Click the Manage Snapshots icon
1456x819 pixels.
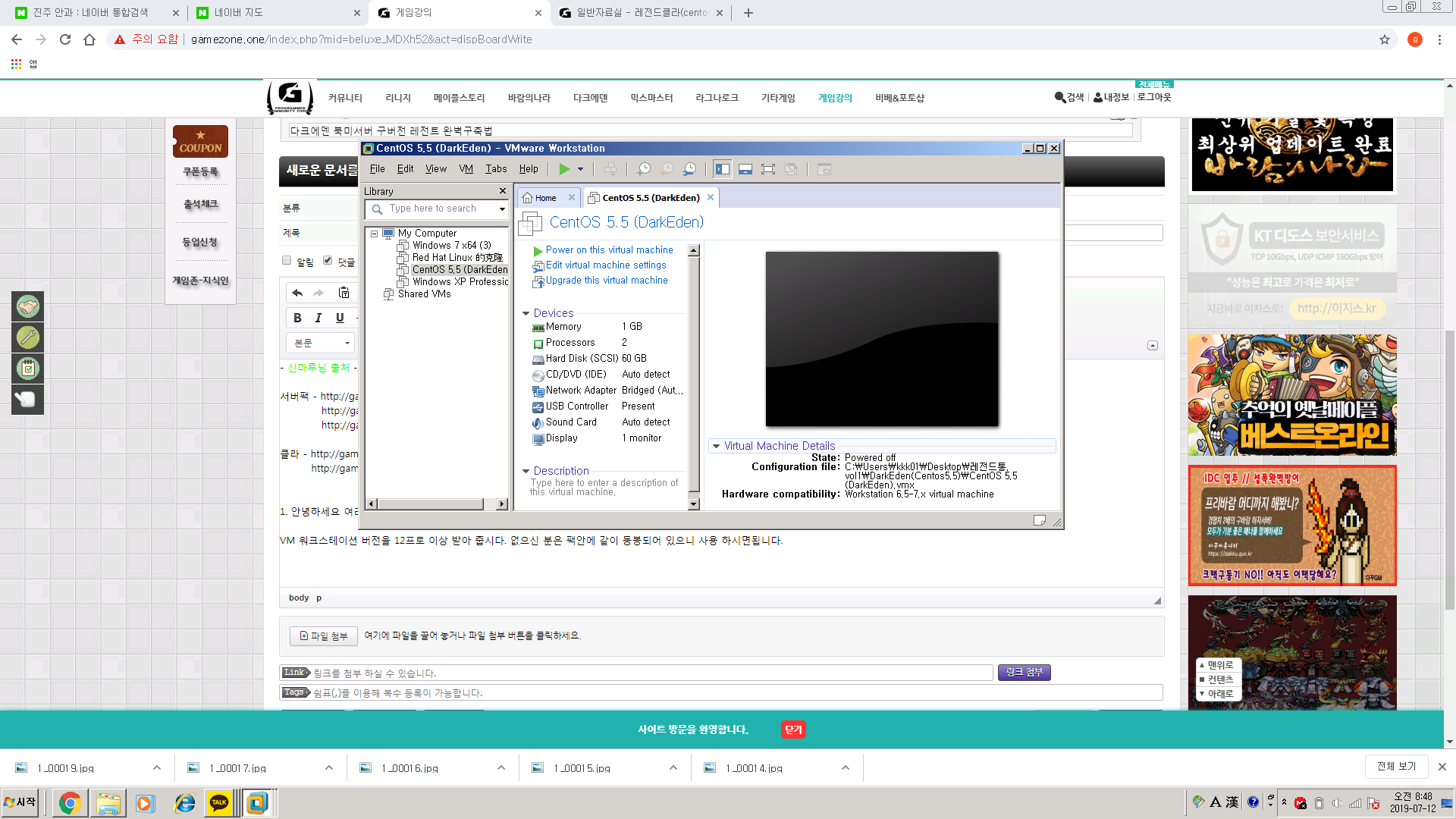click(689, 169)
